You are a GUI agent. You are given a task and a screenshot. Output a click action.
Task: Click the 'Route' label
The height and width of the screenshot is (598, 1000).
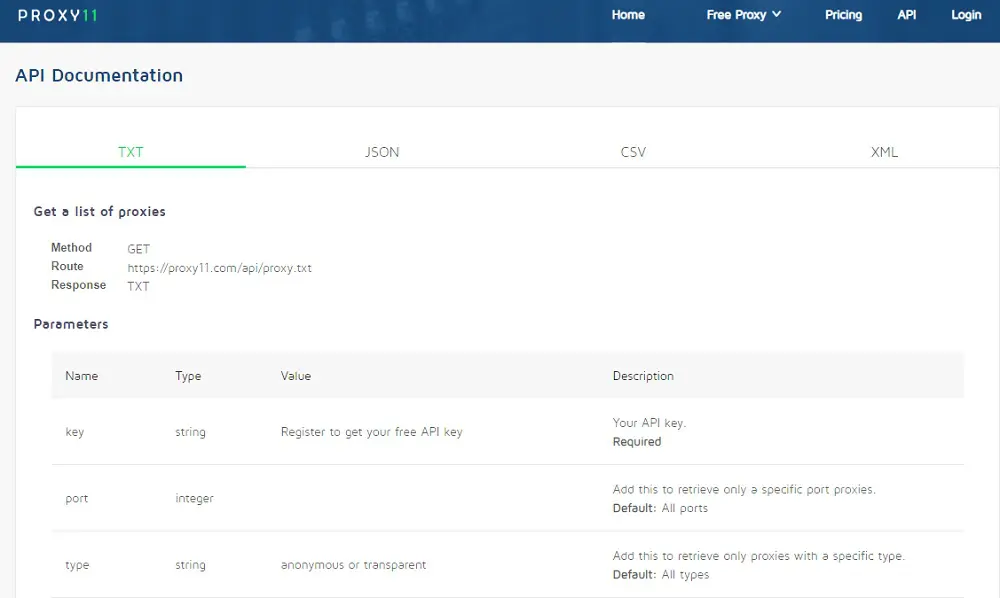coord(67,266)
